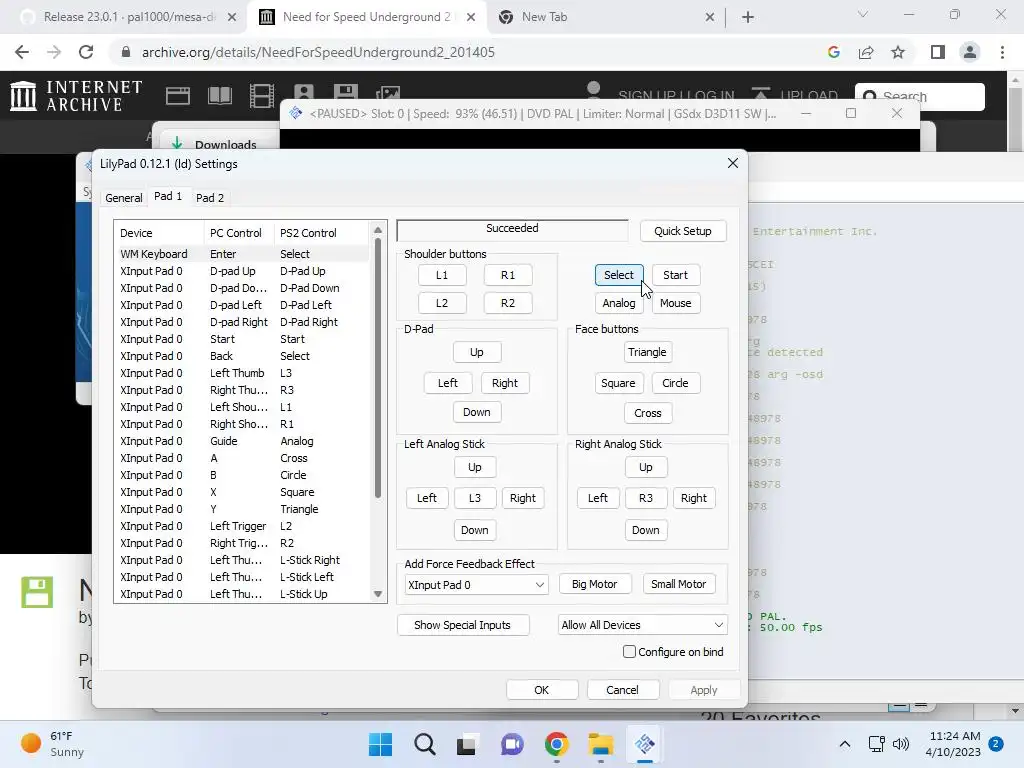Open the browser side panel icon
Screen dimensions: 1024x768
[x=938, y=52]
